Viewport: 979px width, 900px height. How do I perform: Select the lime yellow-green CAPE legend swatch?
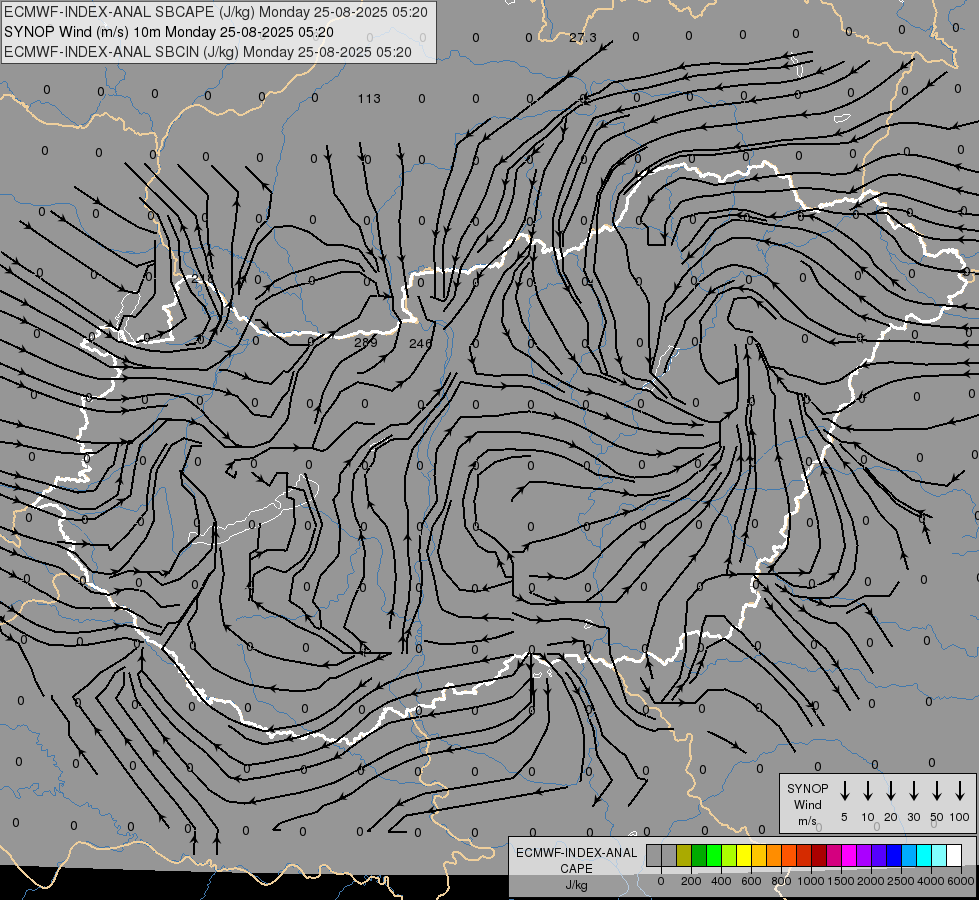pyautogui.click(x=729, y=855)
